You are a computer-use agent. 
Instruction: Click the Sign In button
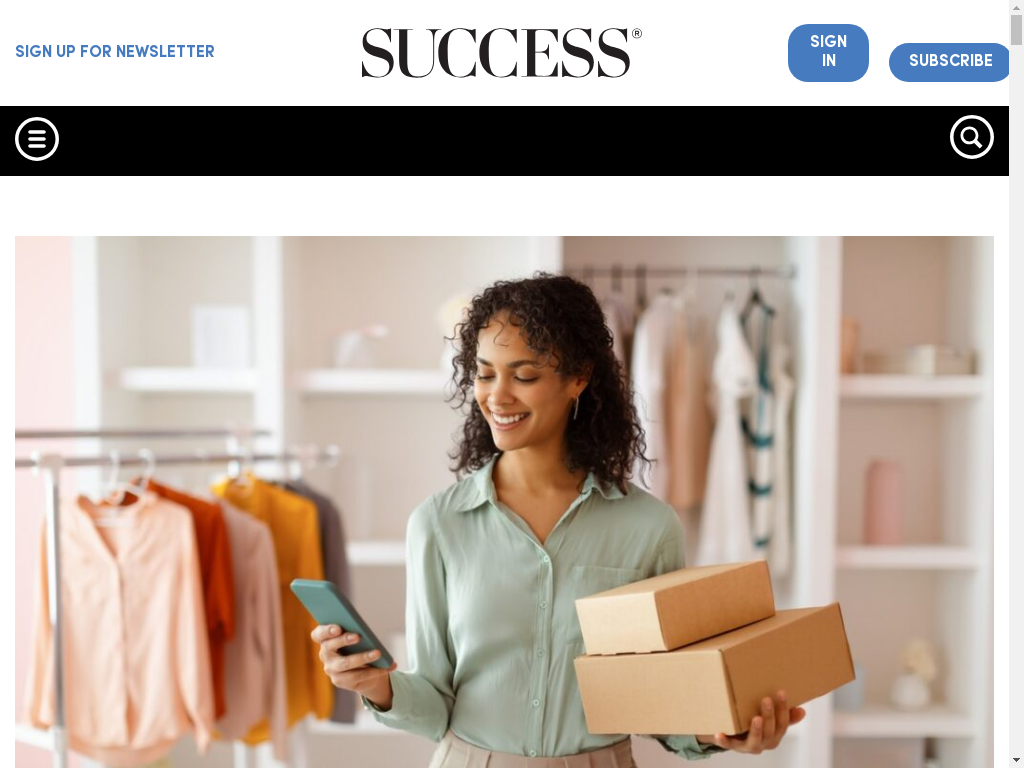[x=828, y=53]
